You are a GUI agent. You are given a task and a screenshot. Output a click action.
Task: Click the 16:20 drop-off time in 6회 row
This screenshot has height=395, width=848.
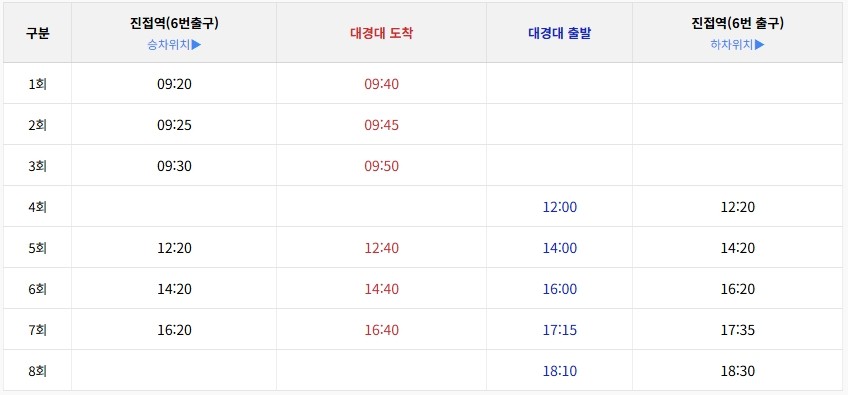click(738, 289)
